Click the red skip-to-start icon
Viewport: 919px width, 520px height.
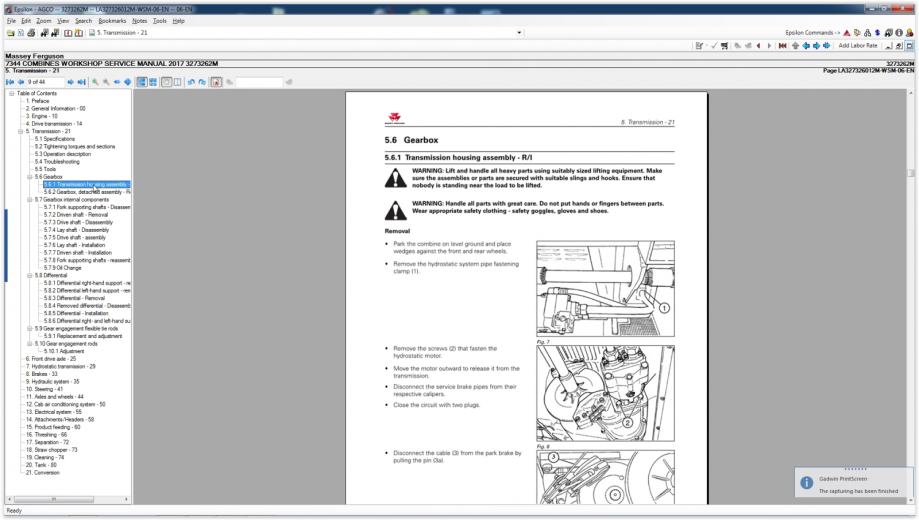click(x=782, y=46)
